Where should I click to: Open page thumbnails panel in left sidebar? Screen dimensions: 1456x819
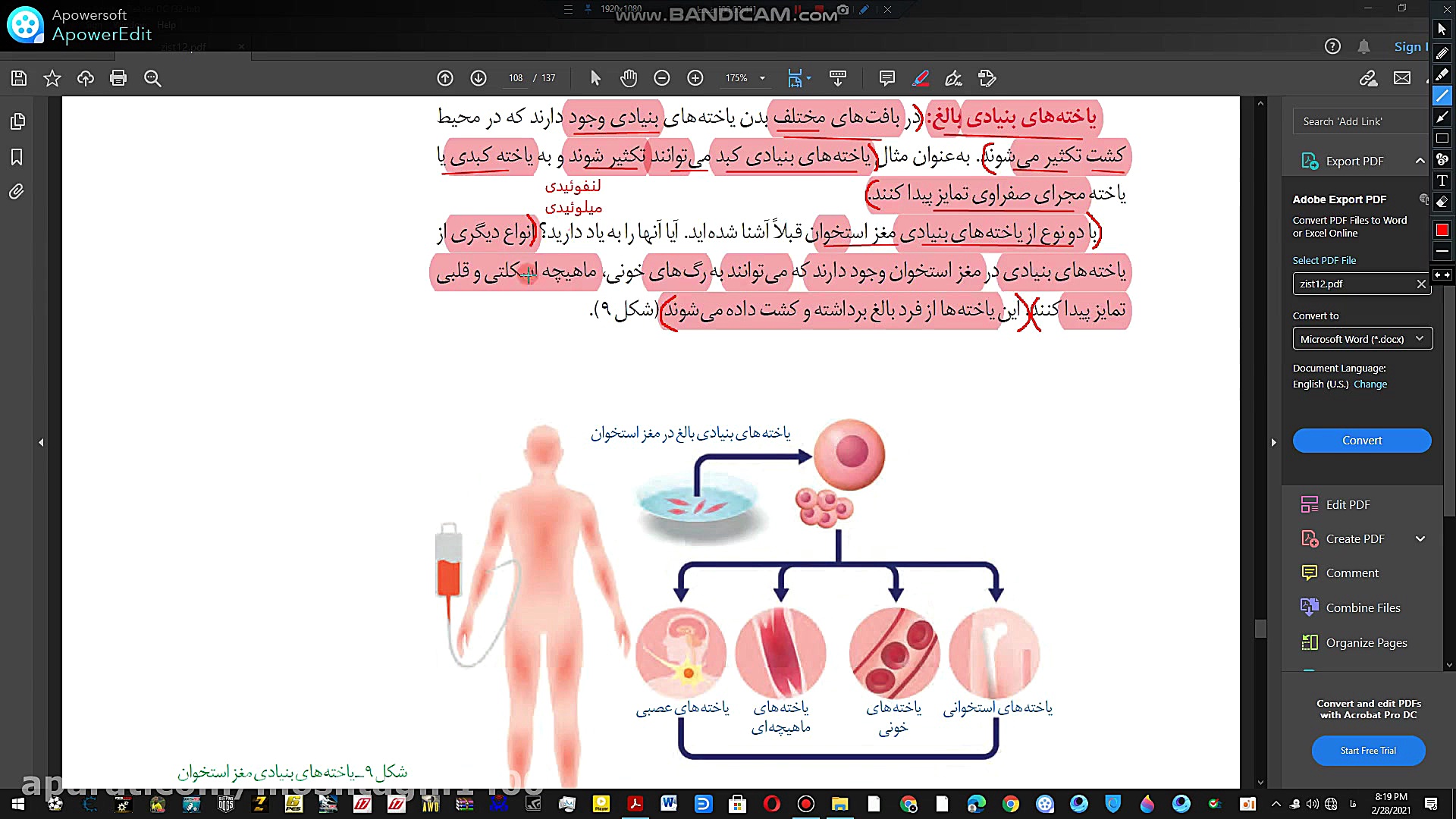pyautogui.click(x=17, y=121)
